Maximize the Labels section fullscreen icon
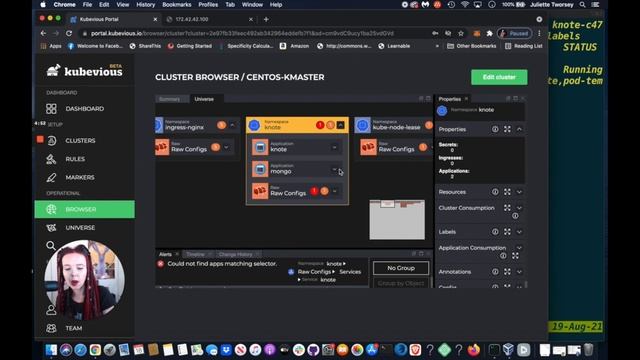 click(x=507, y=232)
